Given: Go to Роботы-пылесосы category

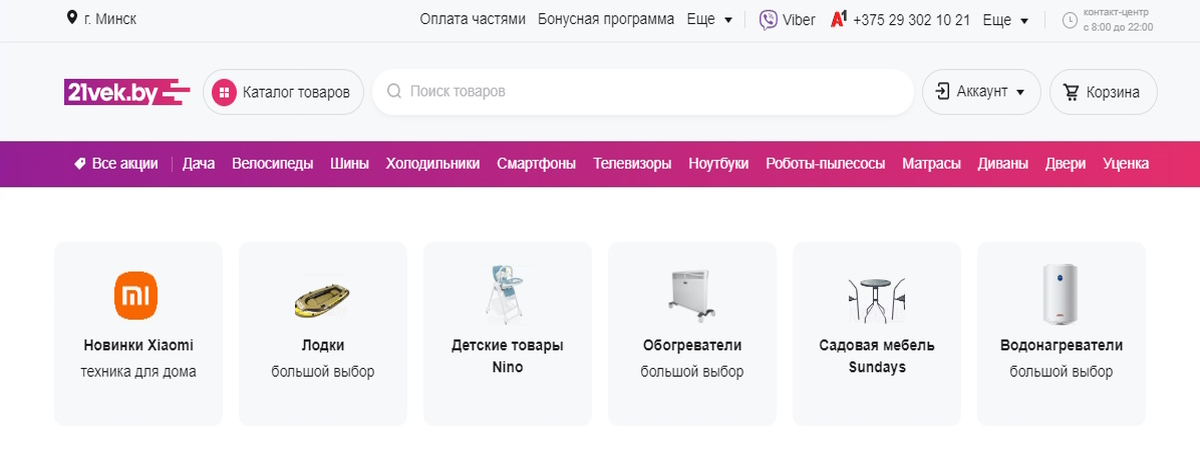Looking at the screenshot, I should (825, 164).
